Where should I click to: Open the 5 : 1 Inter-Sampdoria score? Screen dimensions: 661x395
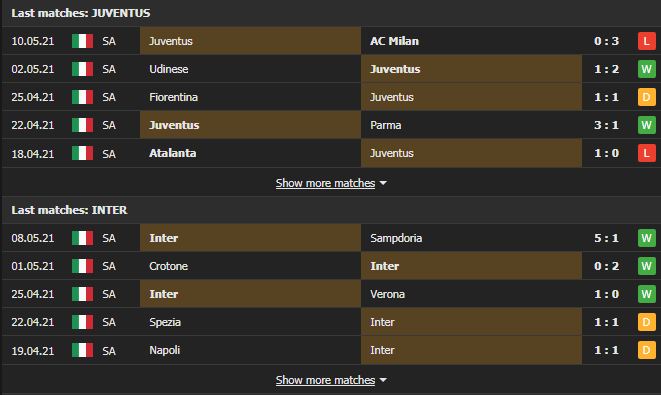tap(606, 238)
